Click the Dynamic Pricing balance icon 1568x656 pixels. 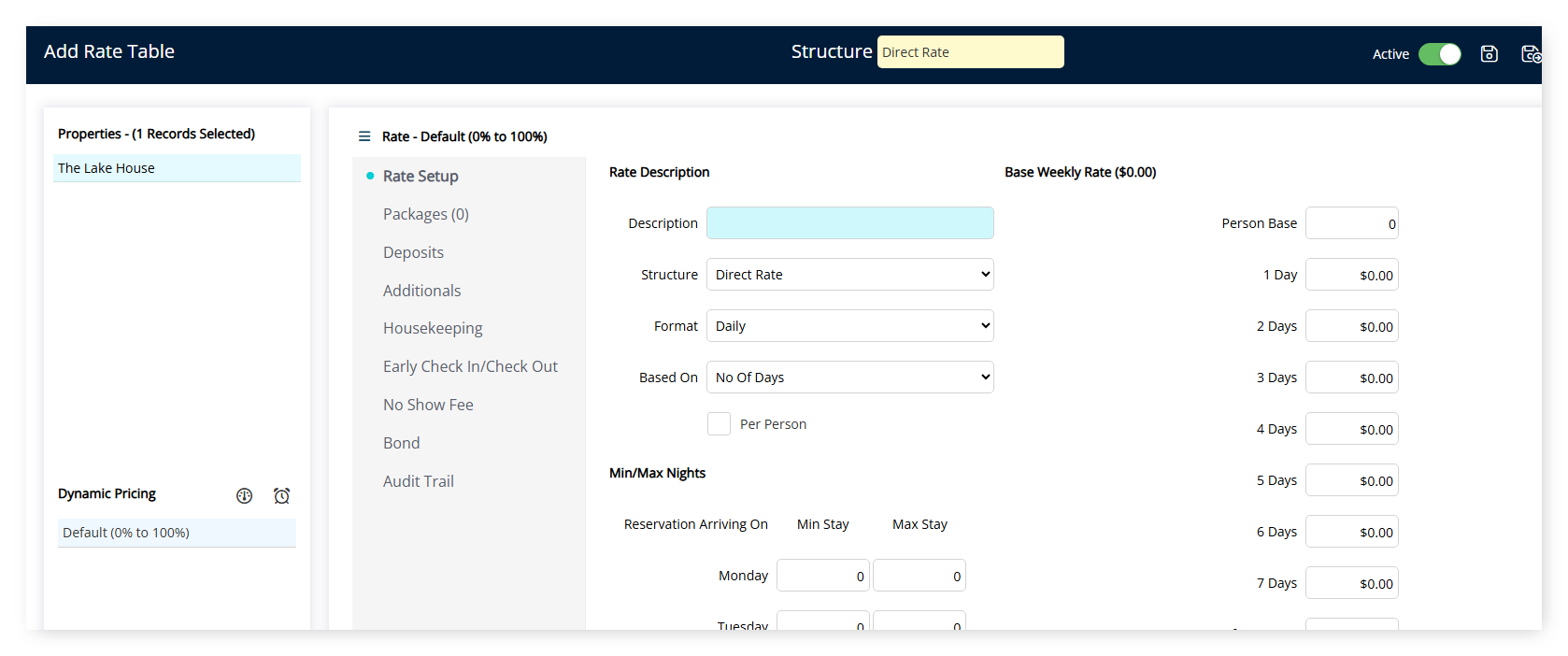point(245,495)
